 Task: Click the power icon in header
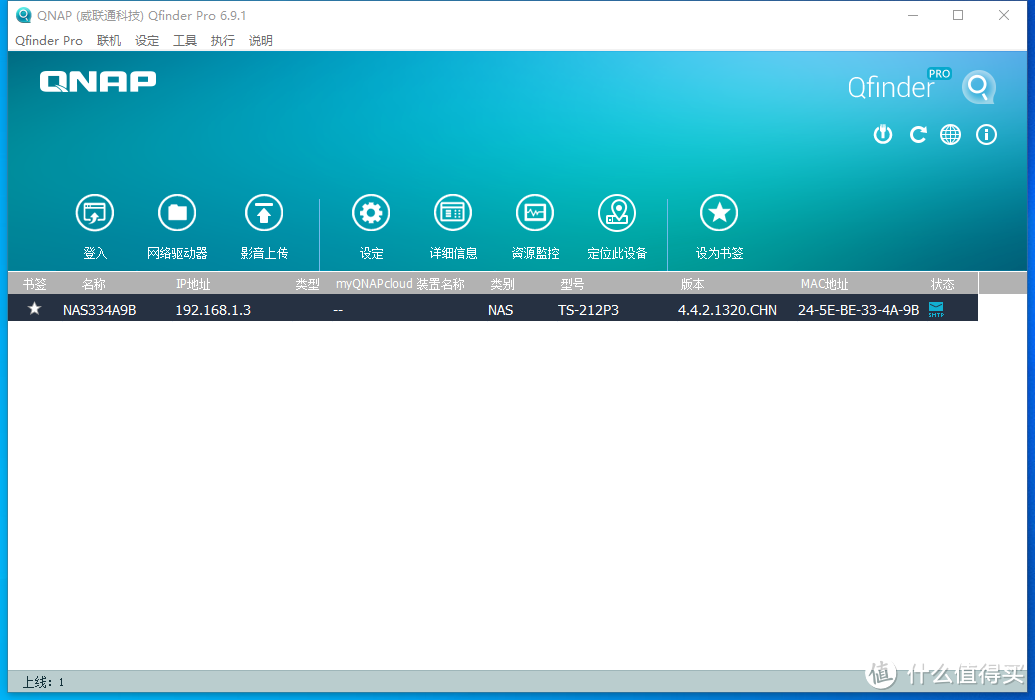point(883,135)
